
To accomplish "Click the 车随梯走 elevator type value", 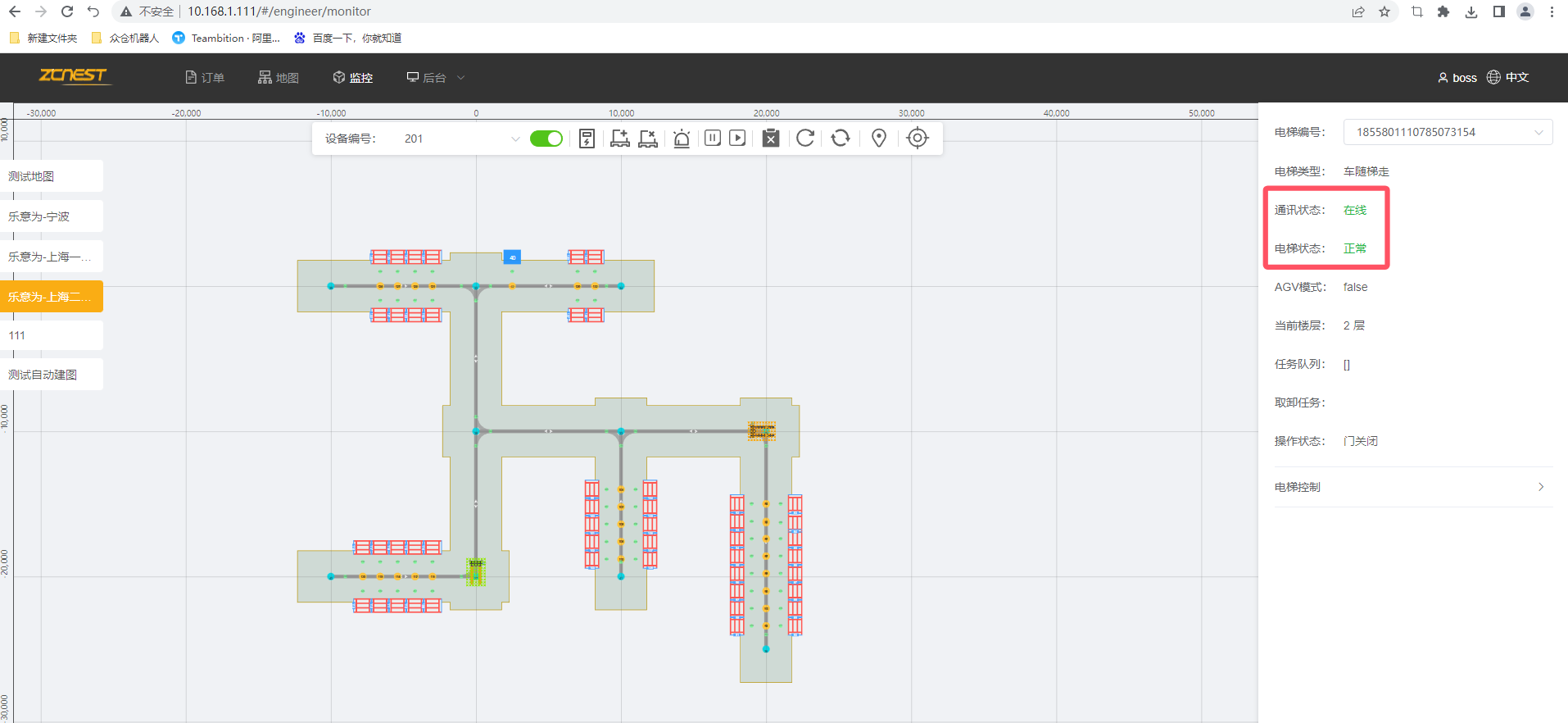I will (1366, 171).
